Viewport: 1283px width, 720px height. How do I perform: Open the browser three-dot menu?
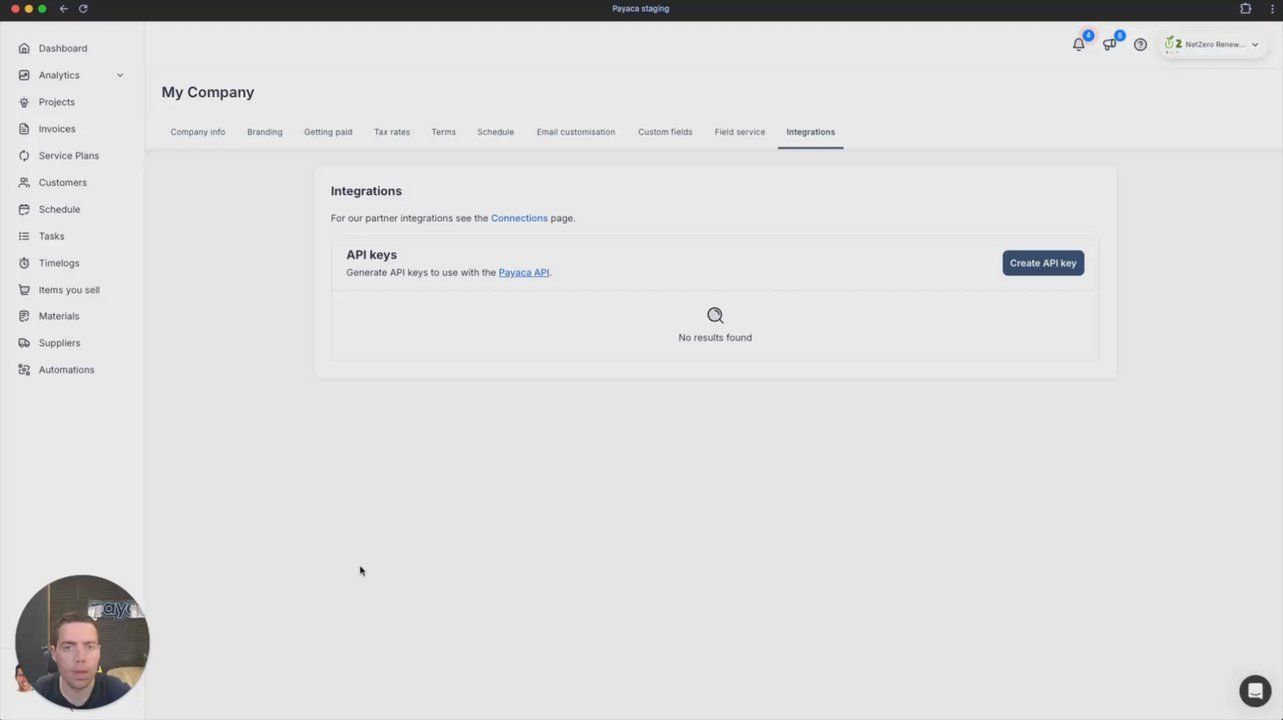pyautogui.click(x=1273, y=9)
